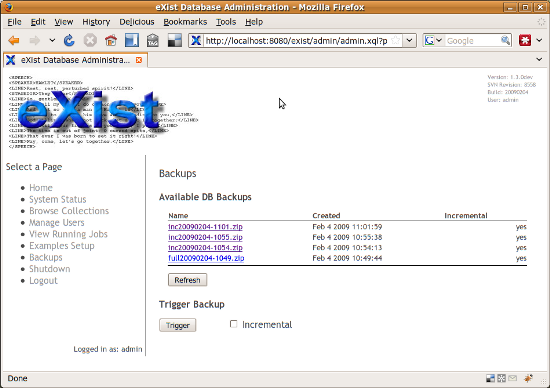The width and height of the screenshot is (550, 388).
Task: Close the eXist Database Administration tab
Action: pyautogui.click(x=139, y=60)
